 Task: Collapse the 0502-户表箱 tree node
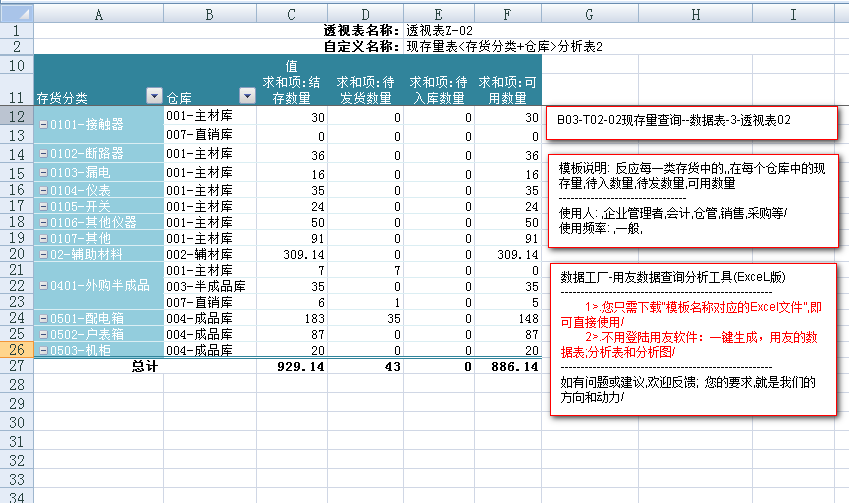[x=43, y=334]
